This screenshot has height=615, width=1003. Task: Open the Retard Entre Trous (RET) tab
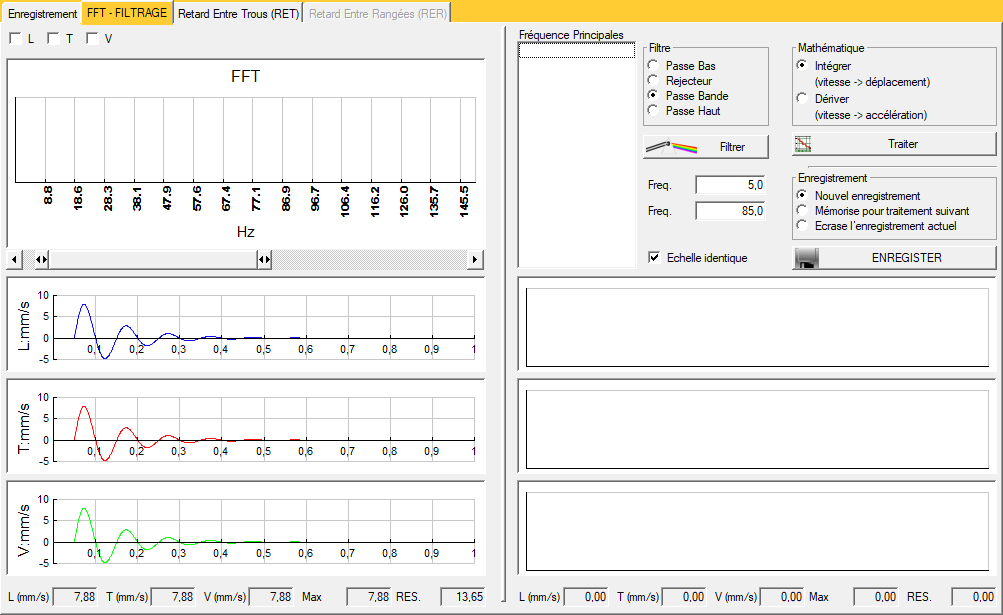[239, 13]
